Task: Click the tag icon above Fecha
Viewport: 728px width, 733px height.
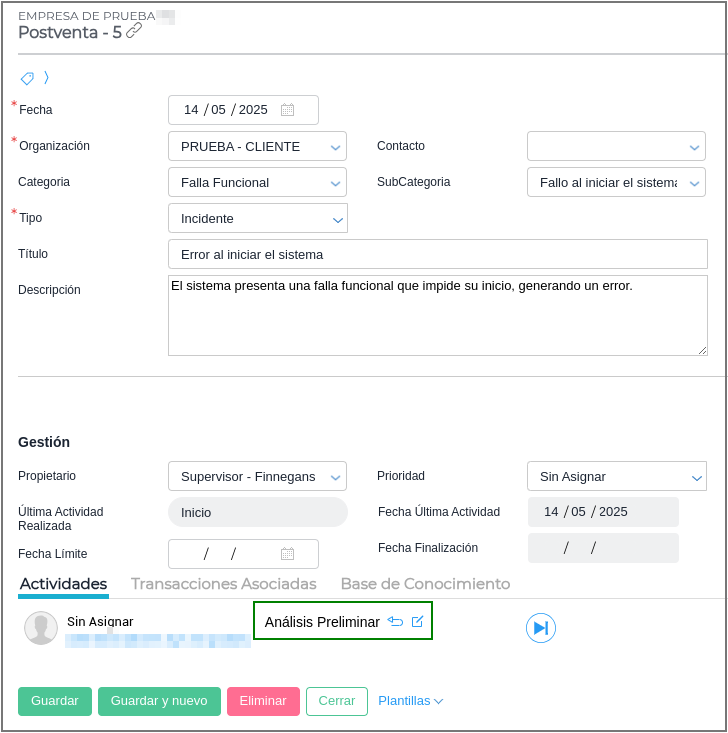Action: pyautogui.click(x=27, y=78)
